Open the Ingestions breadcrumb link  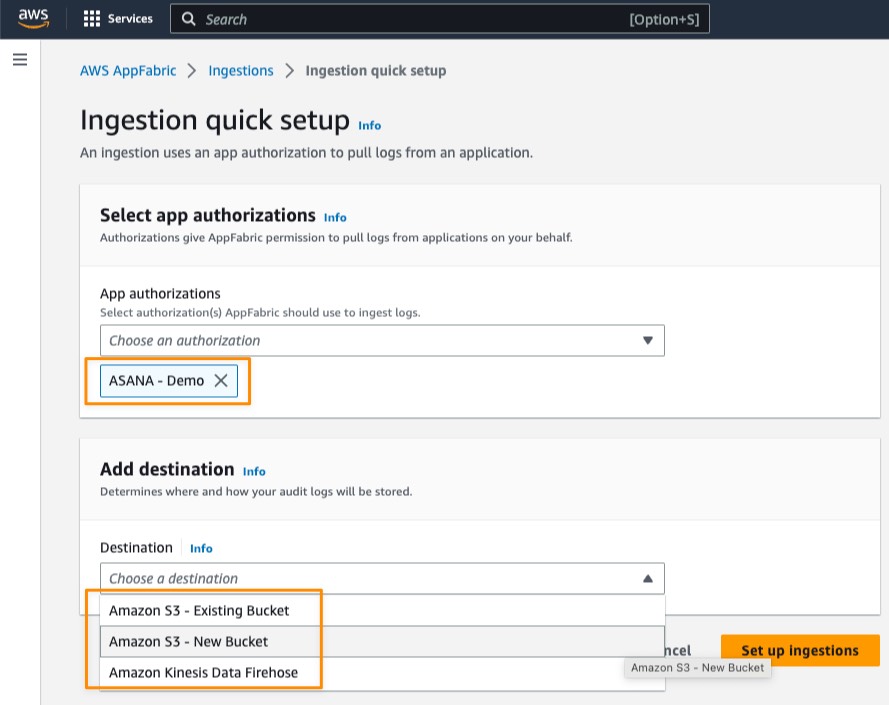point(240,70)
